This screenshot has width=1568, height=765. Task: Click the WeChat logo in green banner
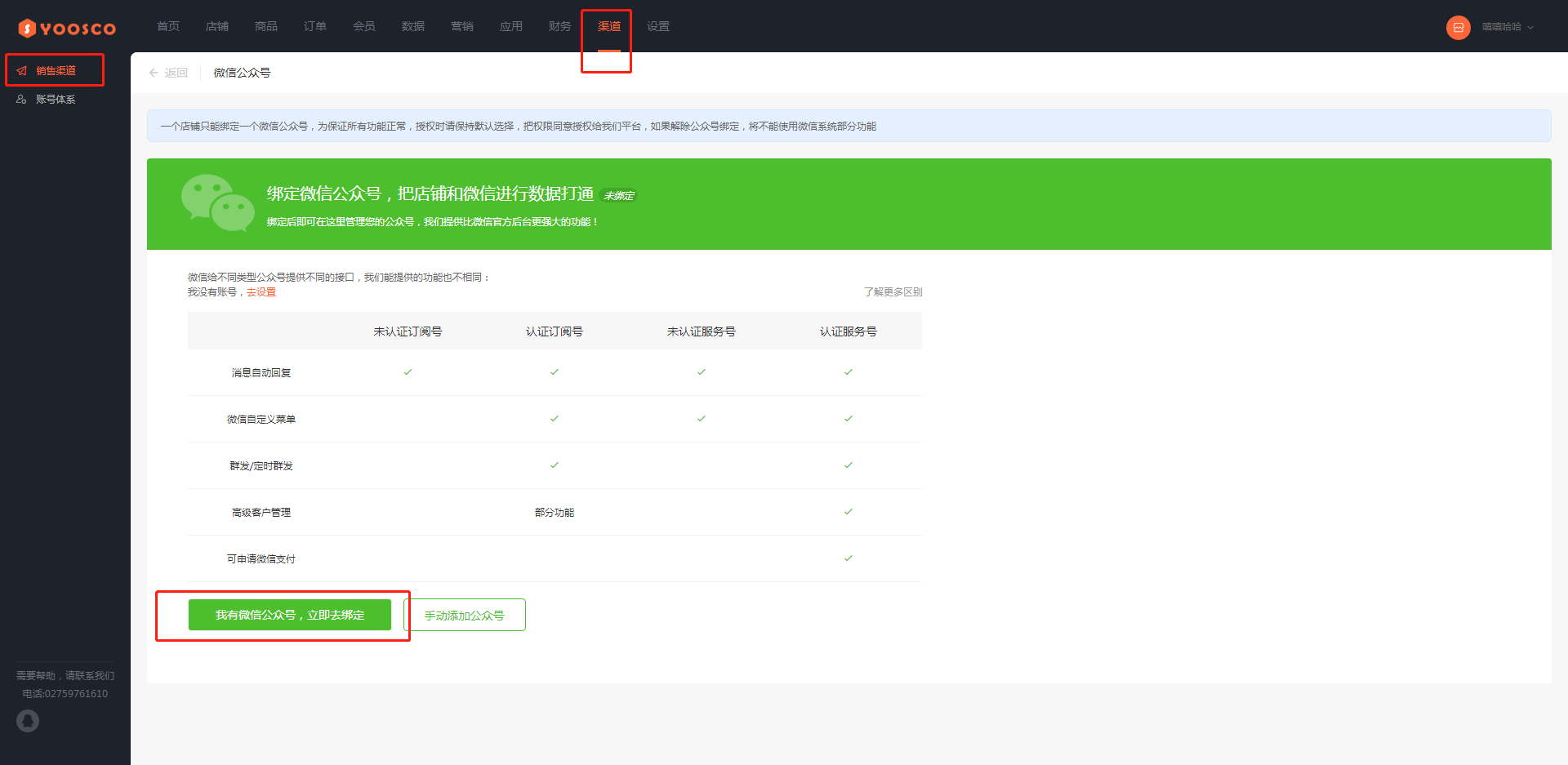pos(217,202)
